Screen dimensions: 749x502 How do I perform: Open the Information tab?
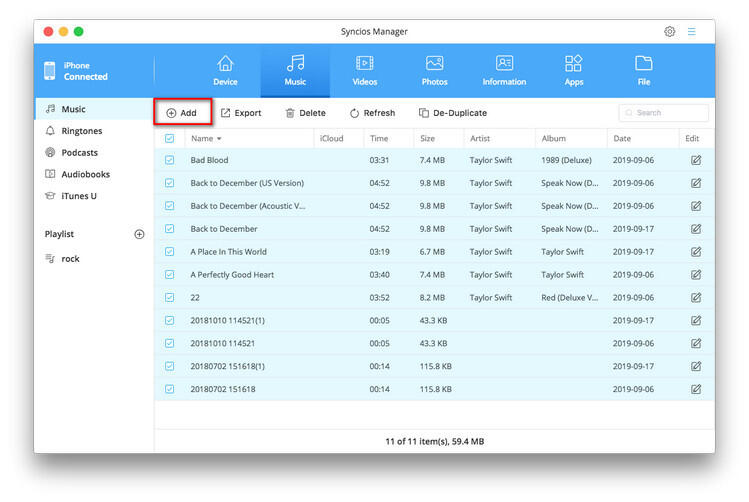[504, 71]
